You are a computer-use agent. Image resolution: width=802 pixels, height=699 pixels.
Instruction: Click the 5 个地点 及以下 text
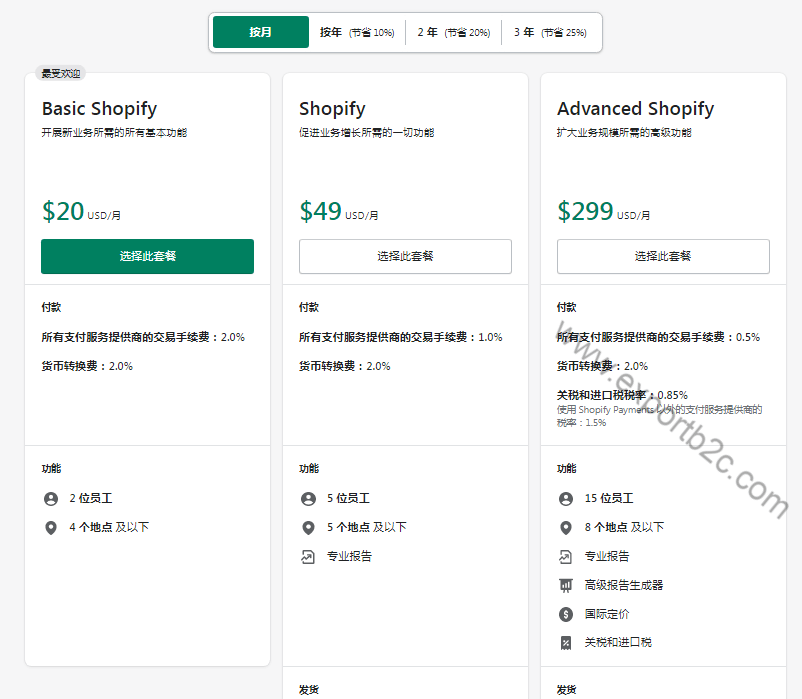(367, 527)
